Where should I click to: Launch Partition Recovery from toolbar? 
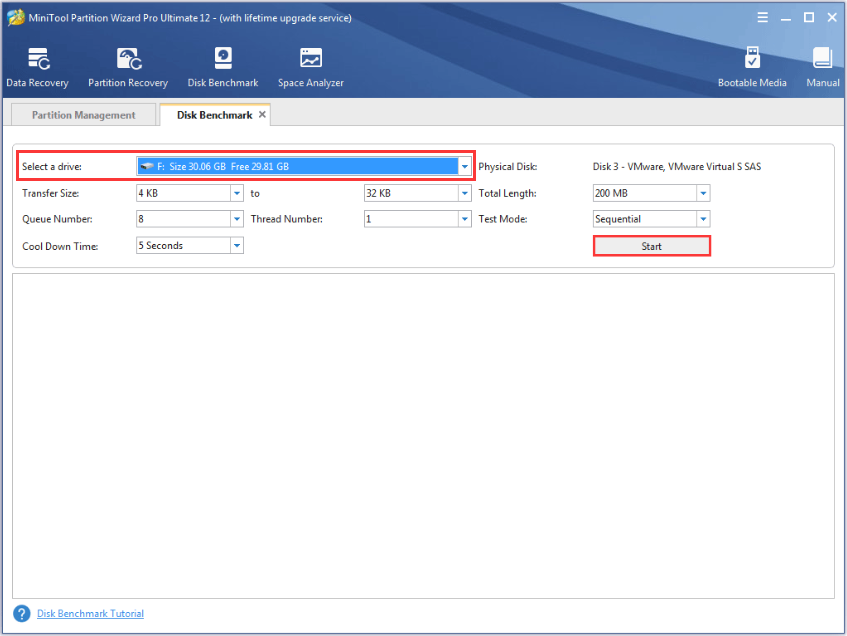click(128, 68)
